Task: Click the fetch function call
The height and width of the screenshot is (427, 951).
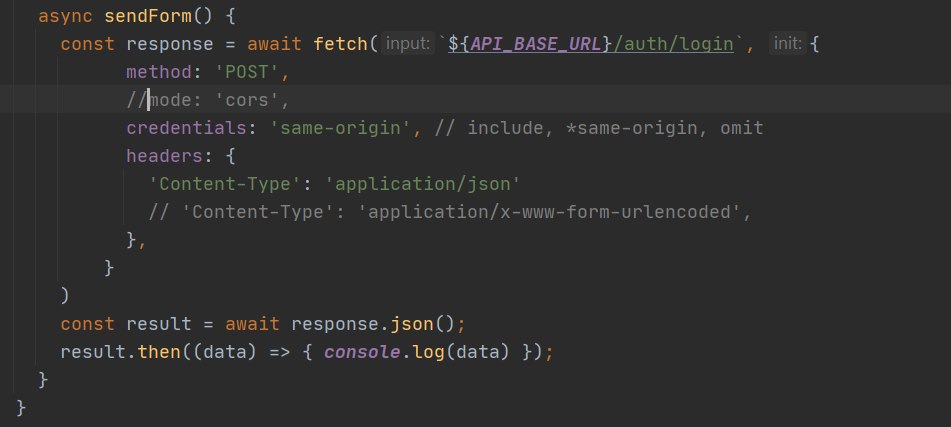Action: click(340, 44)
